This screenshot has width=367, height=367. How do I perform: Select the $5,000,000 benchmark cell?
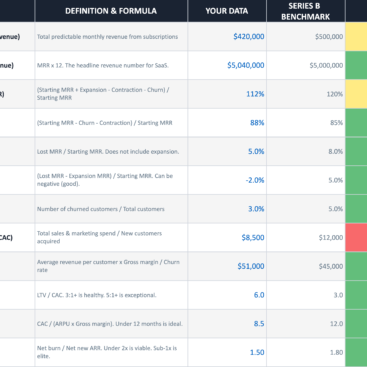tap(306, 65)
